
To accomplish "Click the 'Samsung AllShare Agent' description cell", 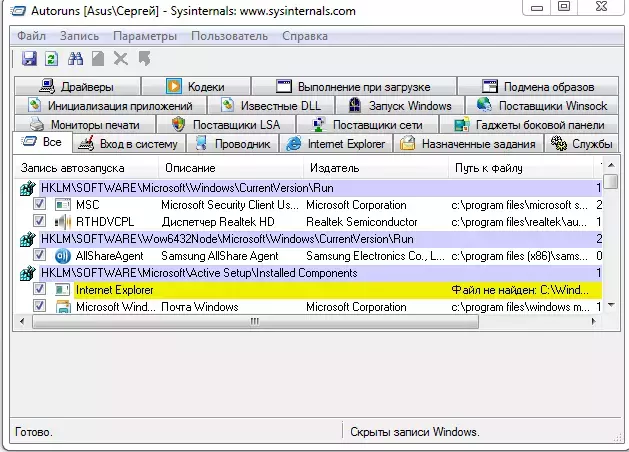I will pos(220,256).
